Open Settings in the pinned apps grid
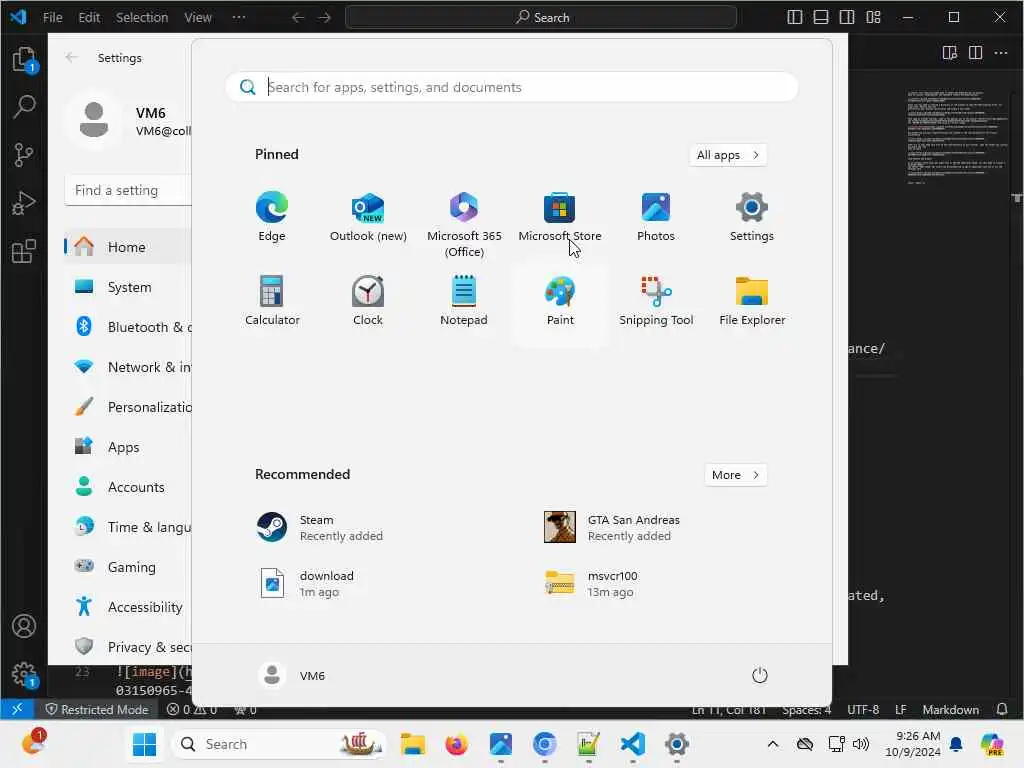This screenshot has height=768, width=1024. pos(752,217)
